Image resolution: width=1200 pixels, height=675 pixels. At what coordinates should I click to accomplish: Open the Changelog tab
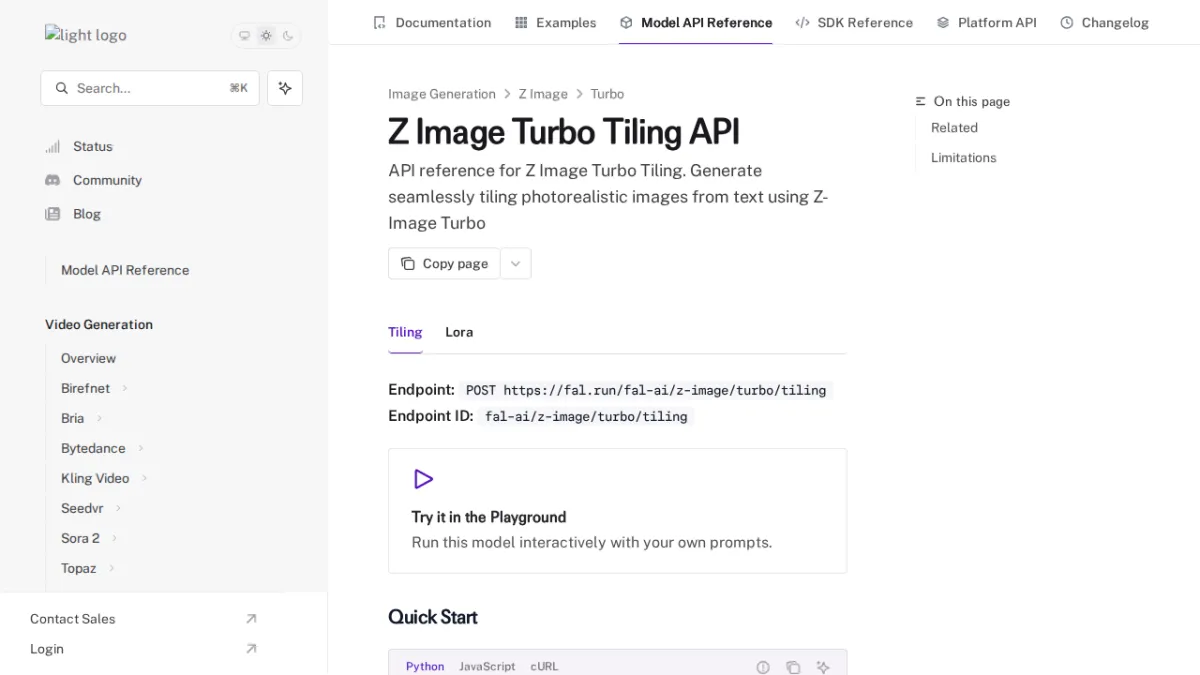pyautogui.click(x=1104, y=22)
